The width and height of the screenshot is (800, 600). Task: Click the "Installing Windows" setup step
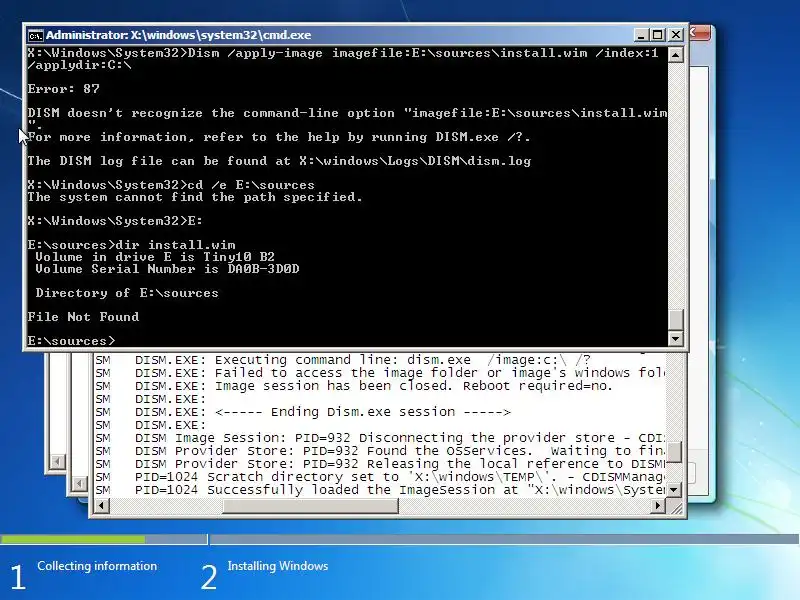click(278, 566)
